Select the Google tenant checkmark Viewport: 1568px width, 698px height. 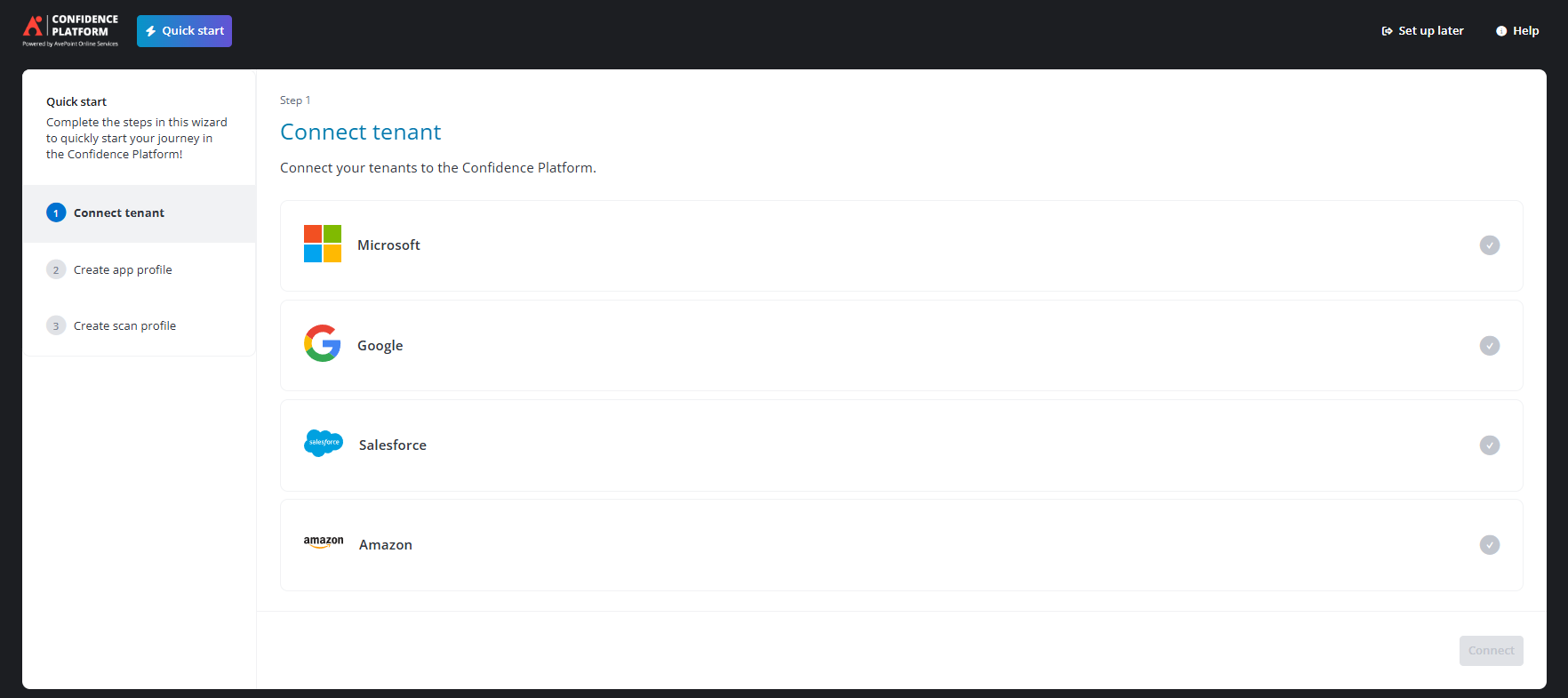pyautogui.click(x=1489, y=346)
